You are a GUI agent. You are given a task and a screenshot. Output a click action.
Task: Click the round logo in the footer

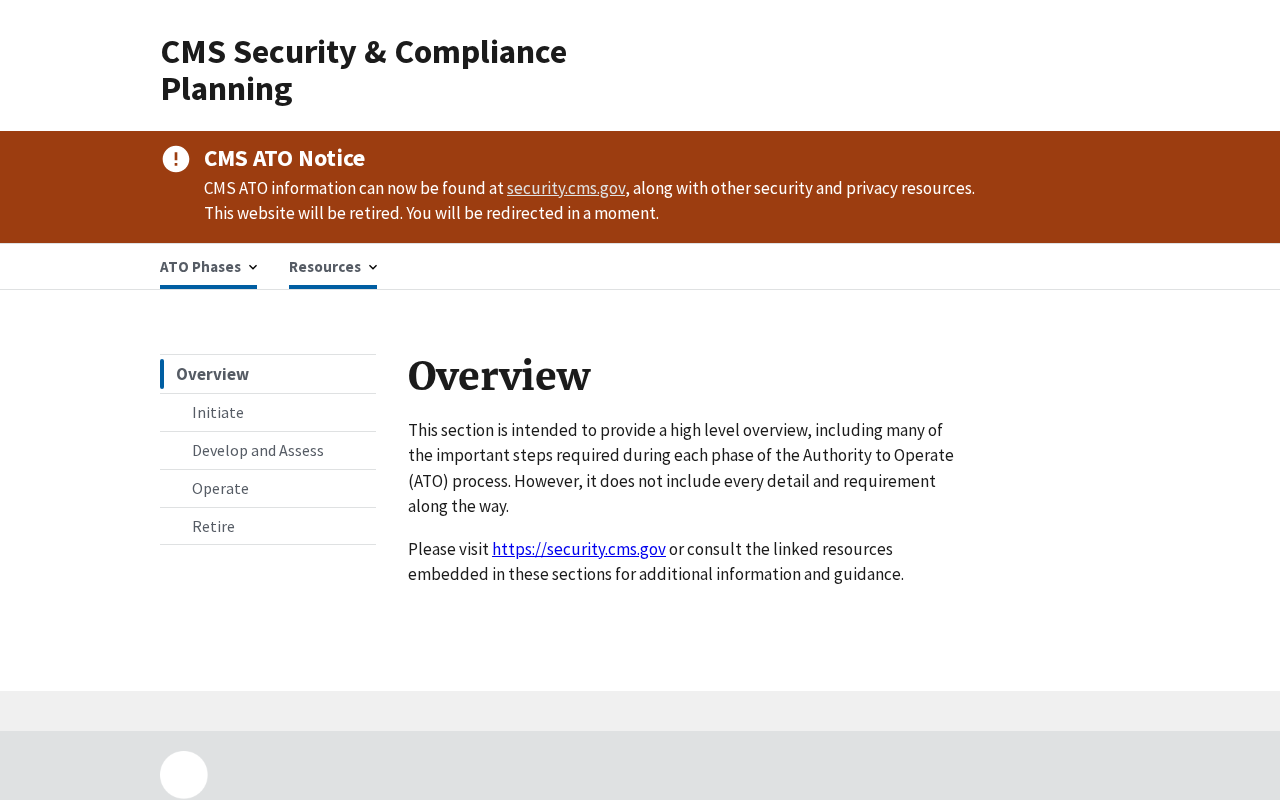(x=184, y=775)
